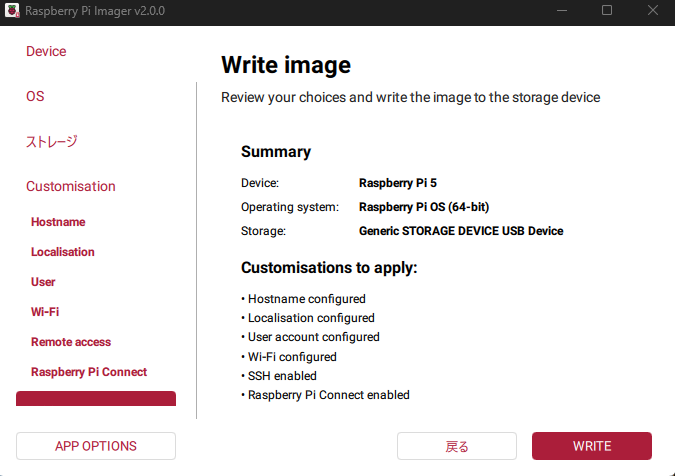Image resolution: width=675 pixels, height=476 pixels.
Task: Switch to Wi-Fi configuration step
Action: (45, 312)
